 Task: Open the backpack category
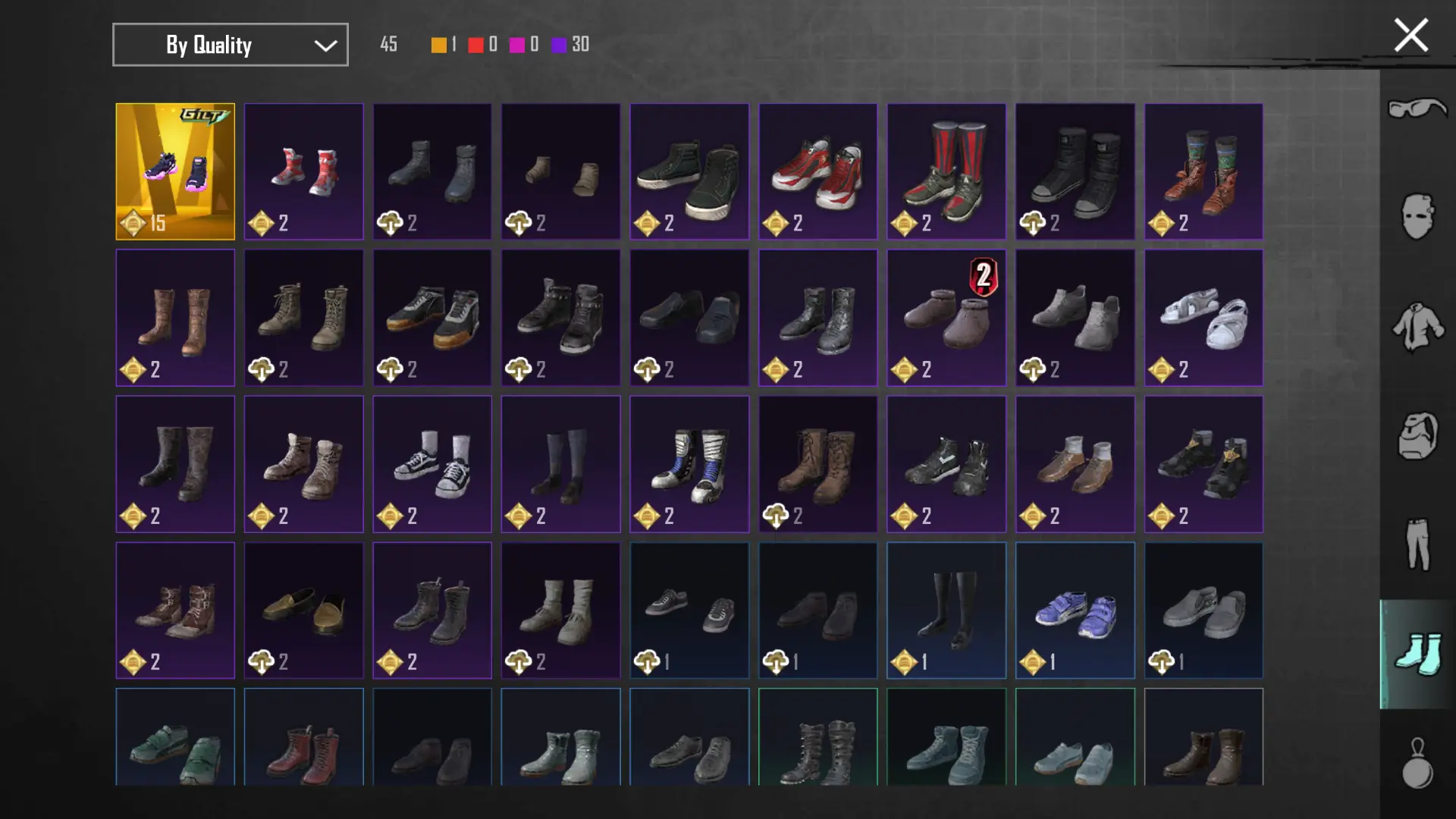coord(1417,435)
